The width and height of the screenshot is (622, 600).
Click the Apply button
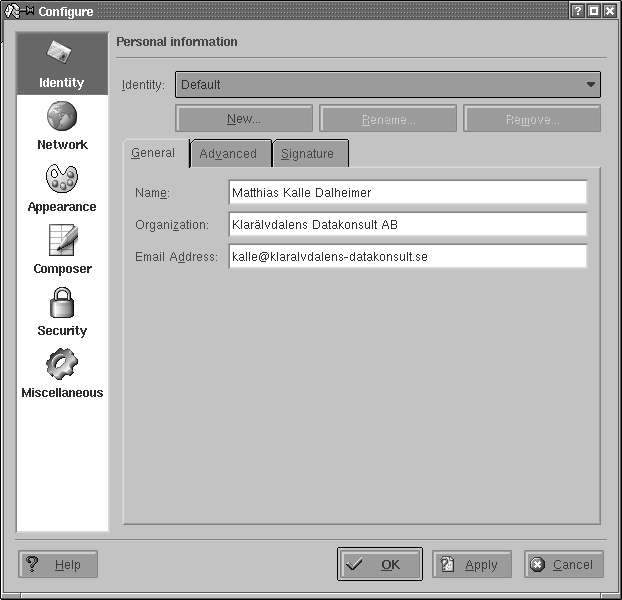472,564
